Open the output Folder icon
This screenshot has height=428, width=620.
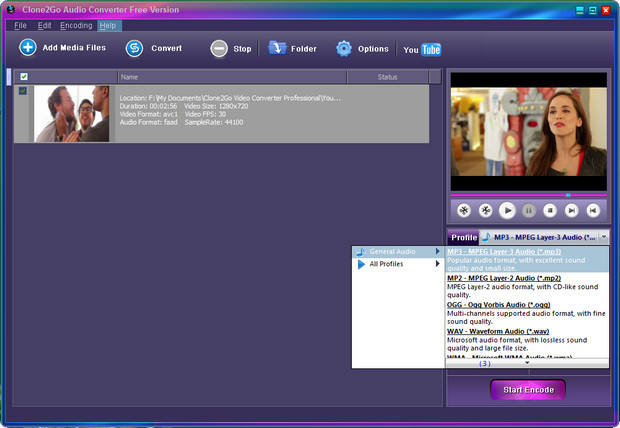277,48
